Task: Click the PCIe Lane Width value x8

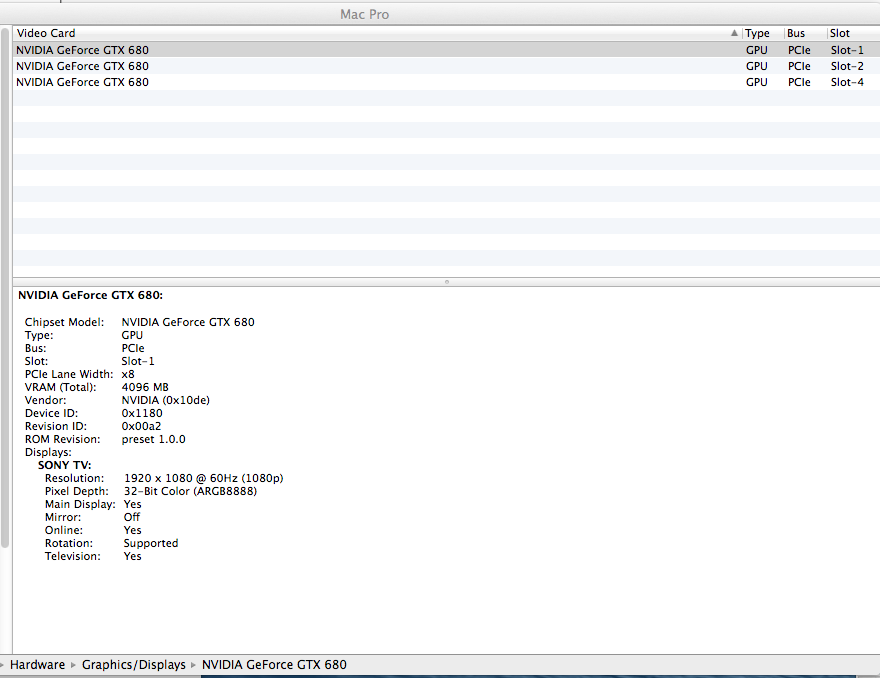Action: 128,374
